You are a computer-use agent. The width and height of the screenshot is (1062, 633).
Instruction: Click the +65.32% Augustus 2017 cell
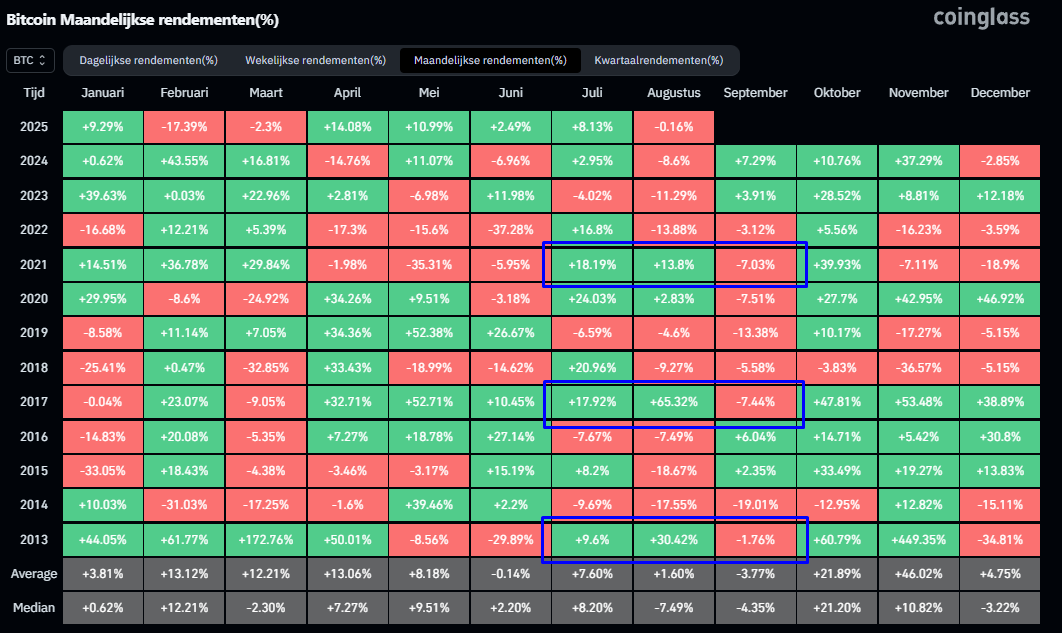[673, 402]
